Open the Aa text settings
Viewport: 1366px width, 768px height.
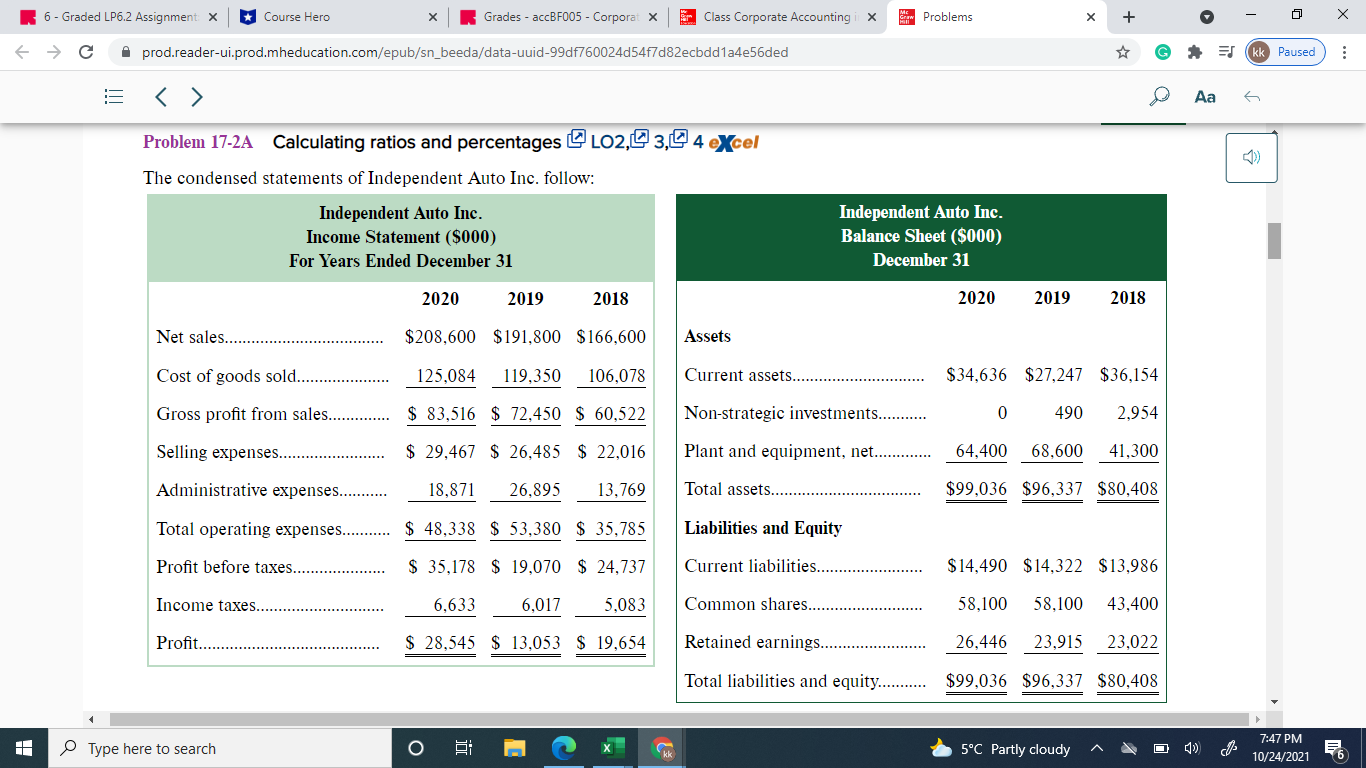click(x=1205, y=97)
